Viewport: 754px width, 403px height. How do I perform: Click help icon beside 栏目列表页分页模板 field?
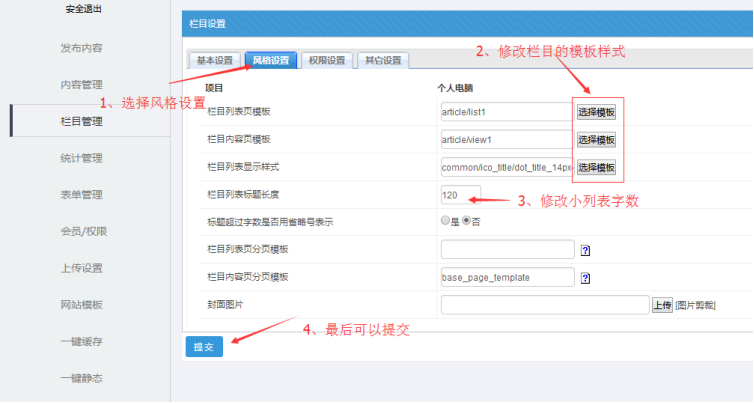coord(586,251)
